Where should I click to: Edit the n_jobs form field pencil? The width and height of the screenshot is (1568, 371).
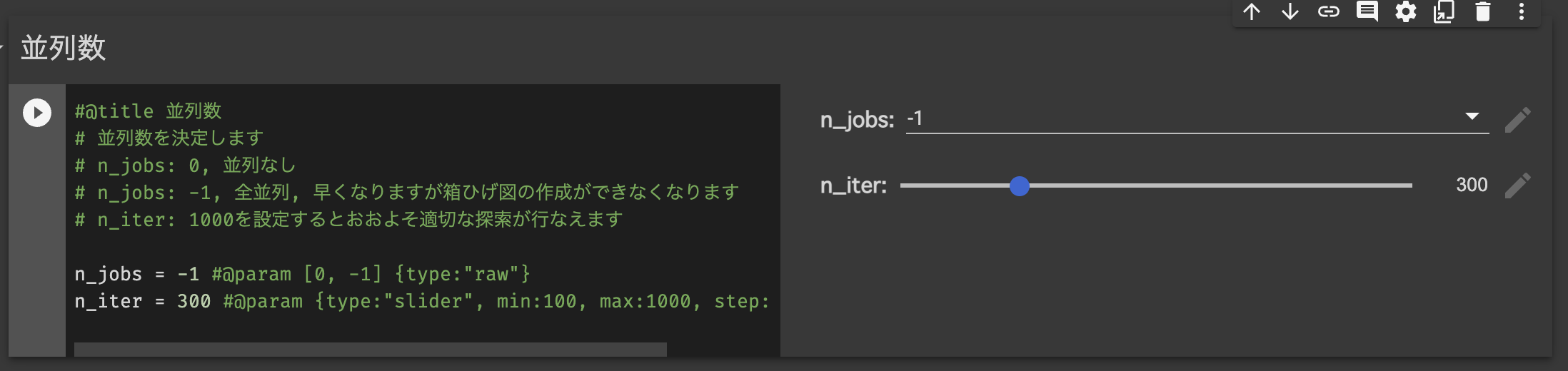tap(1517, 120)
